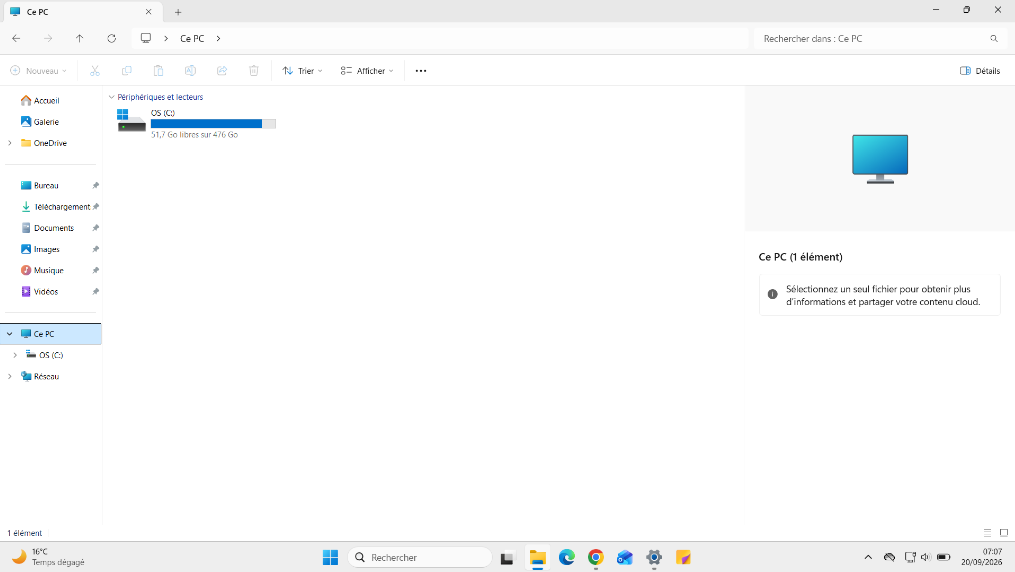Unpin Bureau from quick access
This screenshot has height=572, width=1015.
[x=96, y=186]
